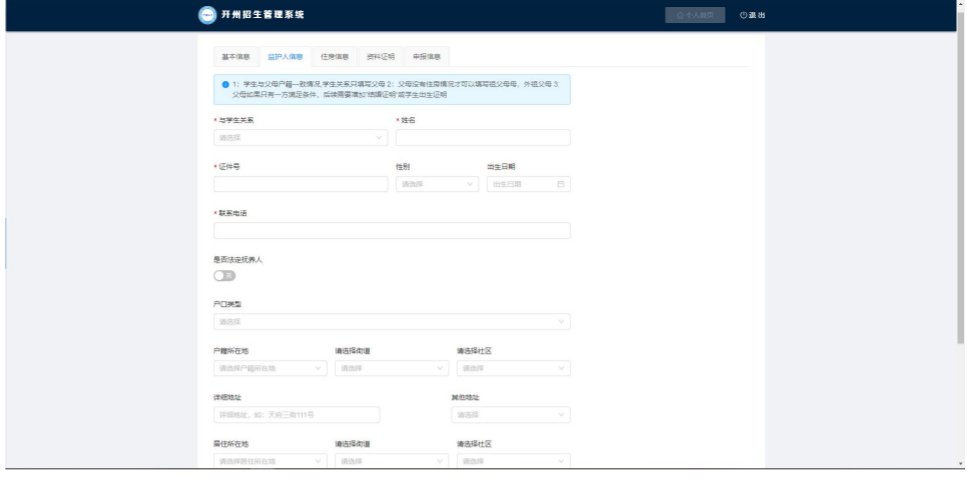
Task: Open the 性别 dropdown
Action: [438, 184]
